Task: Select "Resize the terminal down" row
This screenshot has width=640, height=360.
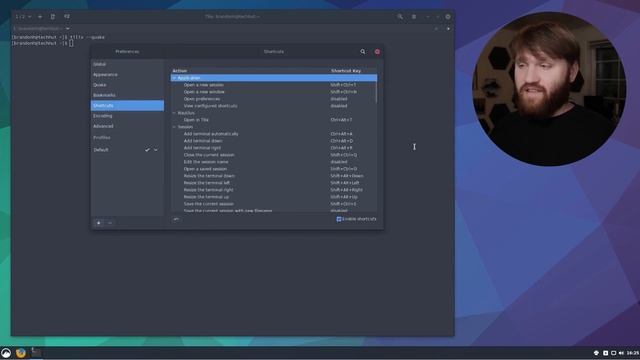Action: coord(273,176)
